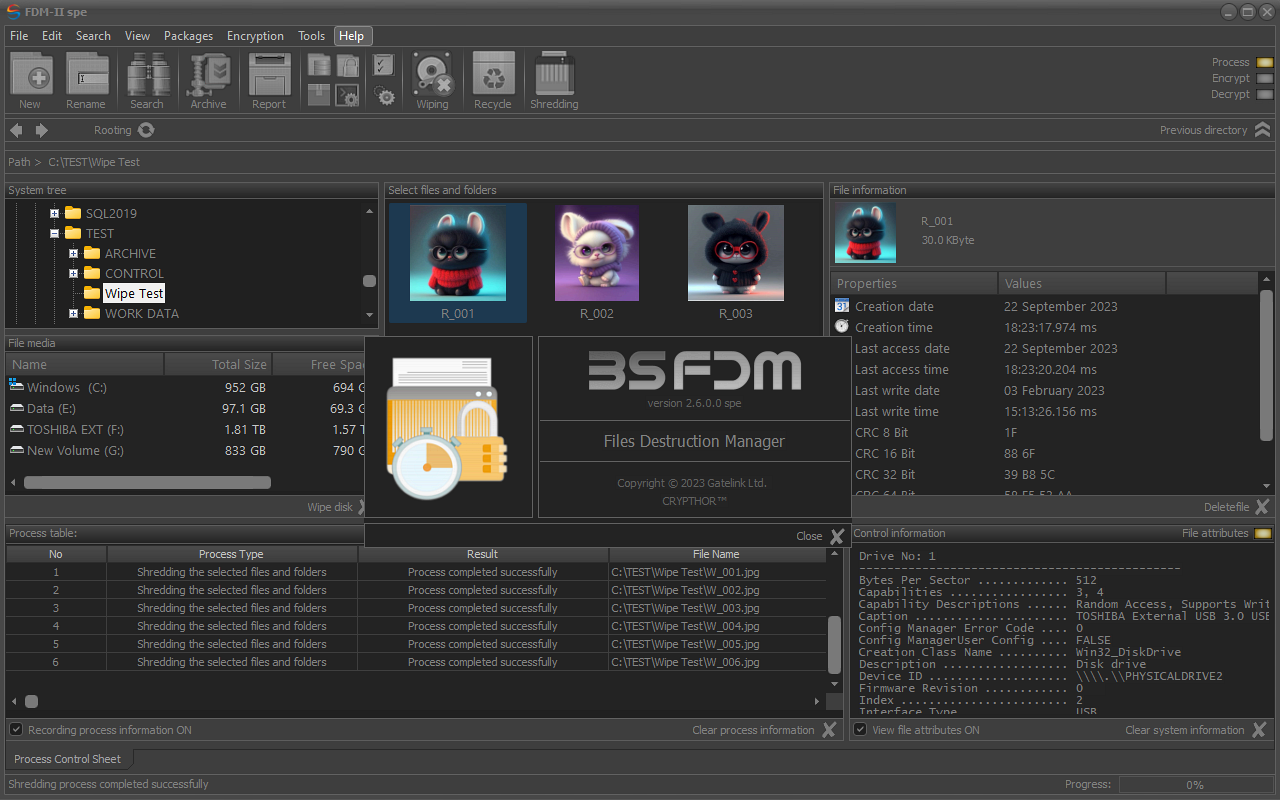
Task: Click the X icon next to Deletefile
Action: (1262, 507)
